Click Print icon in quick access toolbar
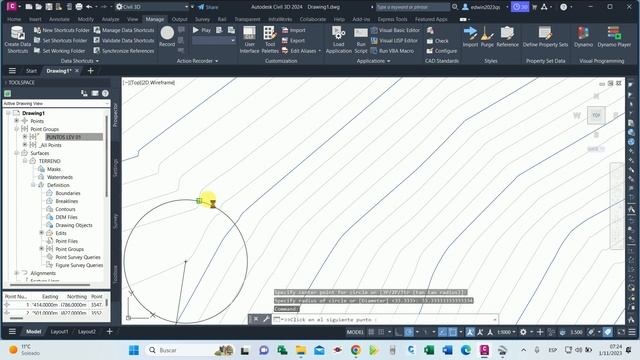Screen dimensions: 640x360 [x=79, y=7]
